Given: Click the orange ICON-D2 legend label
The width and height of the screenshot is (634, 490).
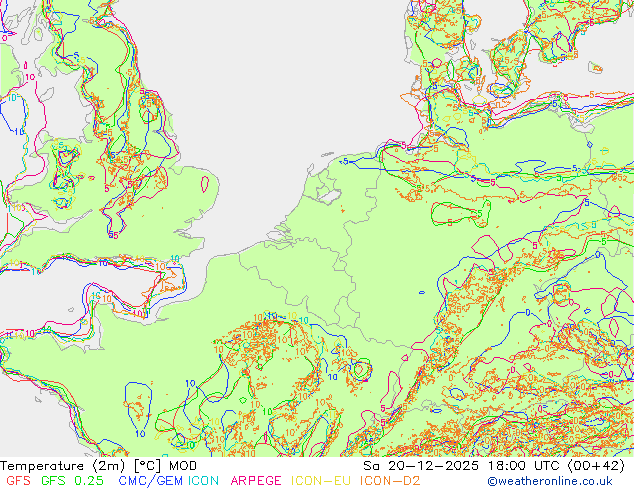Looking at the screenshot, I should [390, 481].
